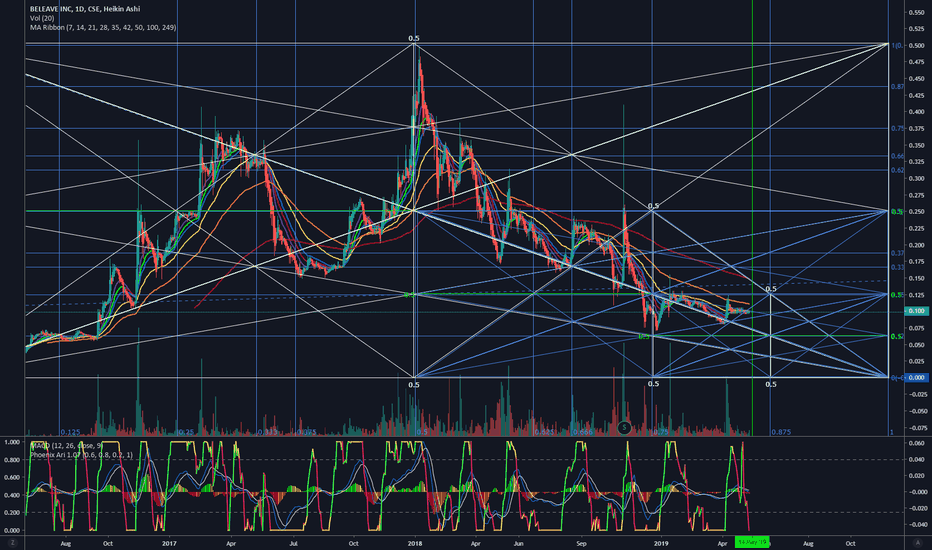Click the teal 0.100 current price label
The height and width of the screenshot is (550, 932).
(916, 311)
